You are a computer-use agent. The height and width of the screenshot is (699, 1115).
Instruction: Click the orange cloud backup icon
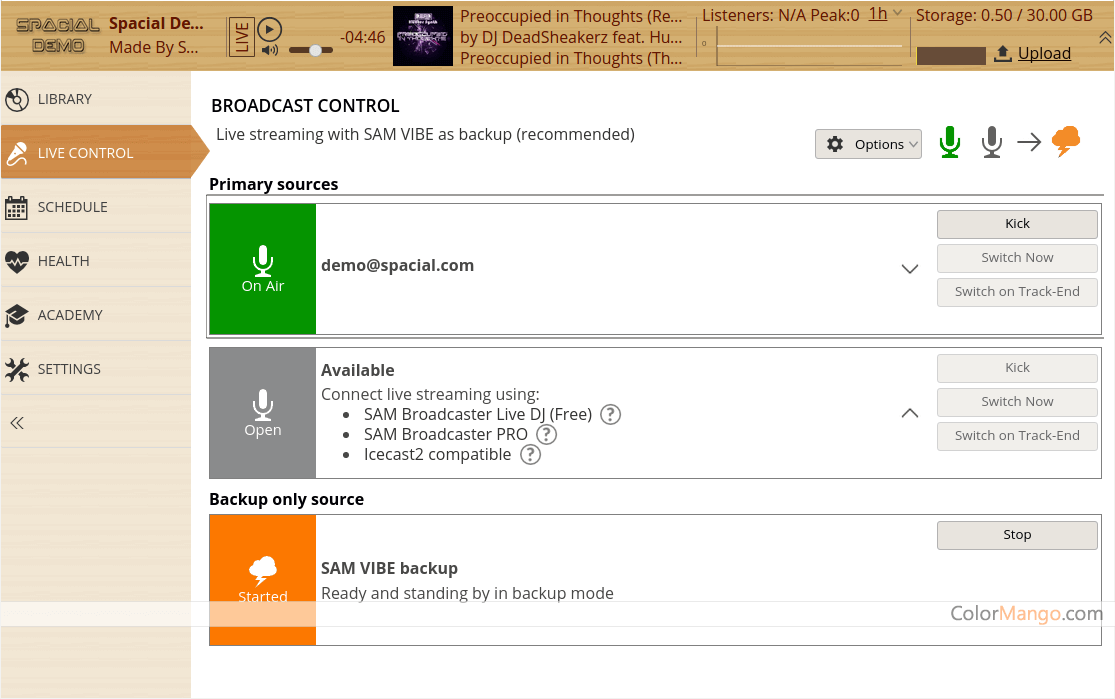[1066, 142]
